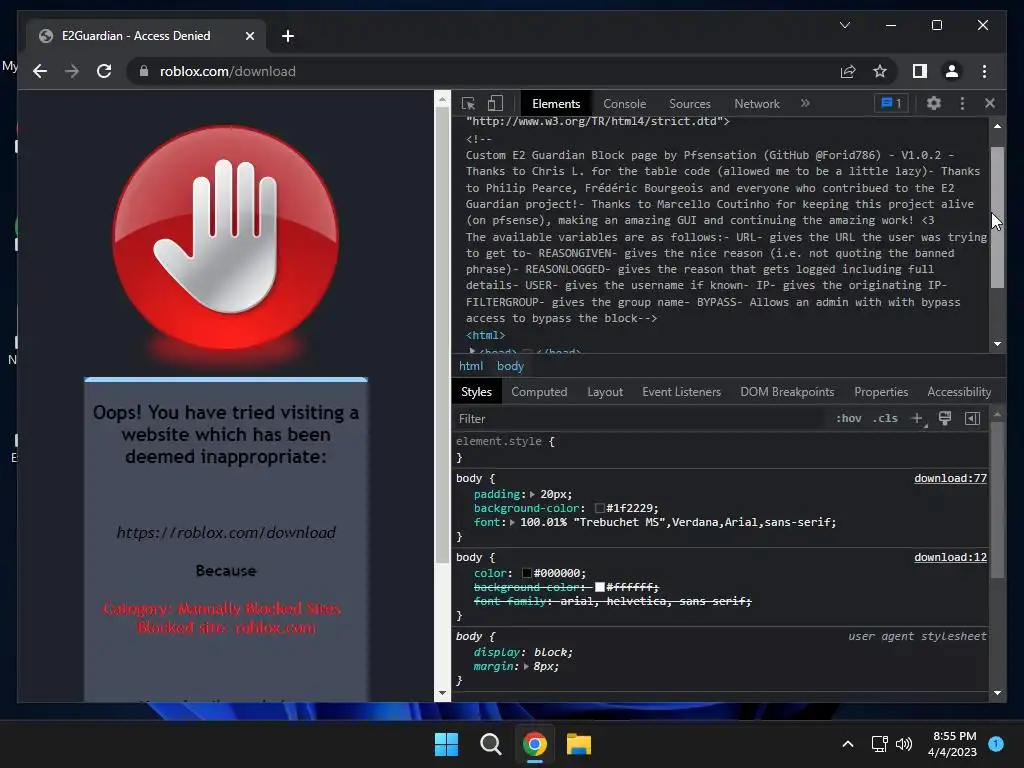The height and width of the screenshot is (768, 1024).
Task: Open the Layout tab
Action: pos(605,392)
